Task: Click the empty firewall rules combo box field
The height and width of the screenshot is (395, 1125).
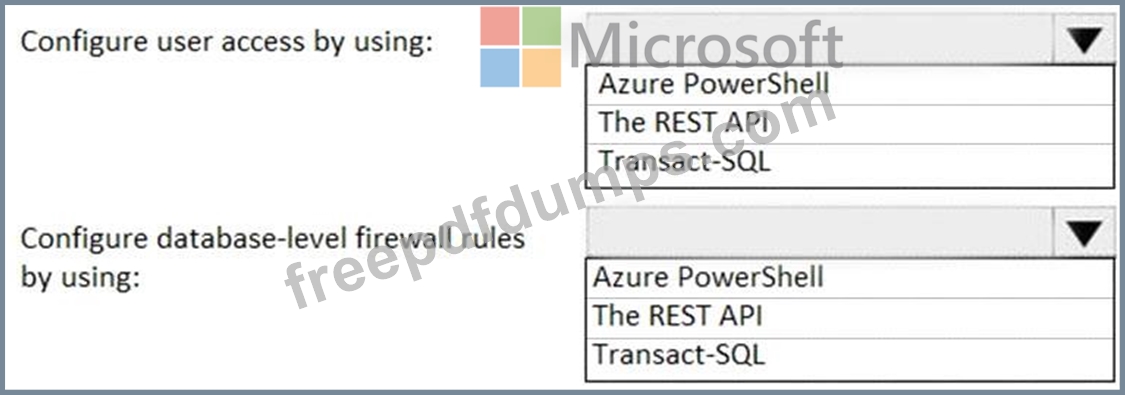Action: [820, 232]
